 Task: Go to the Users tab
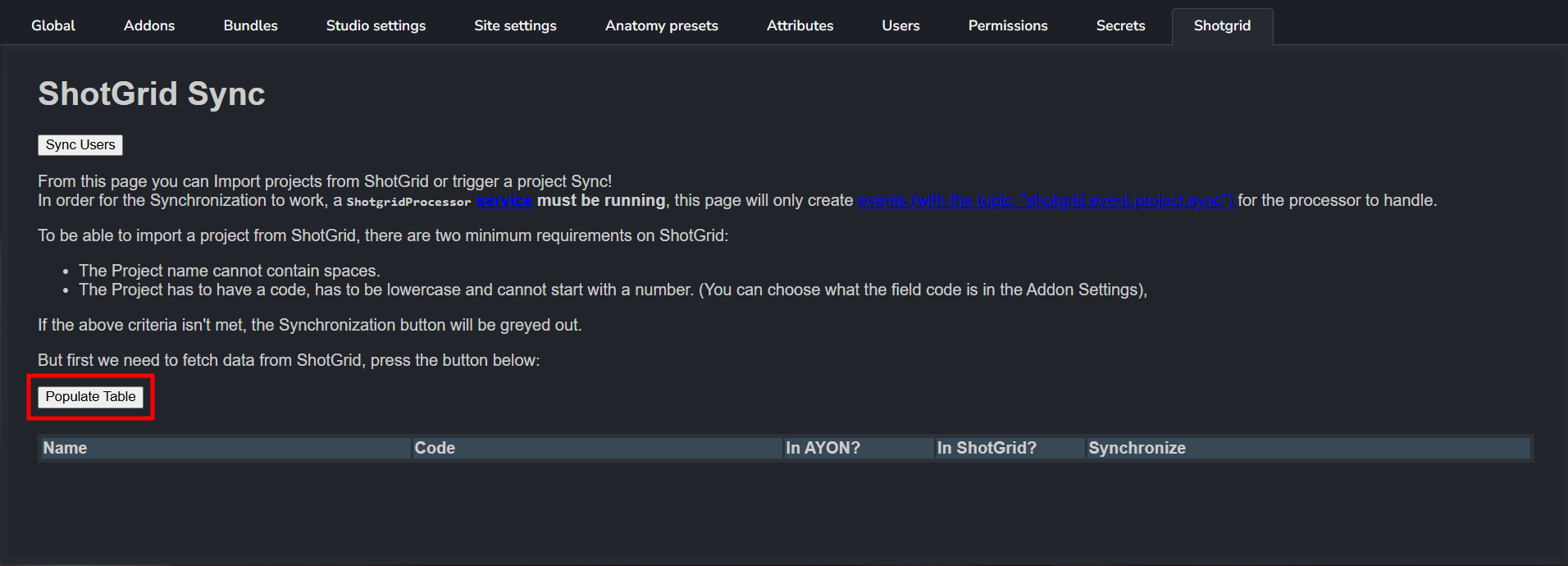coord(900,25)
